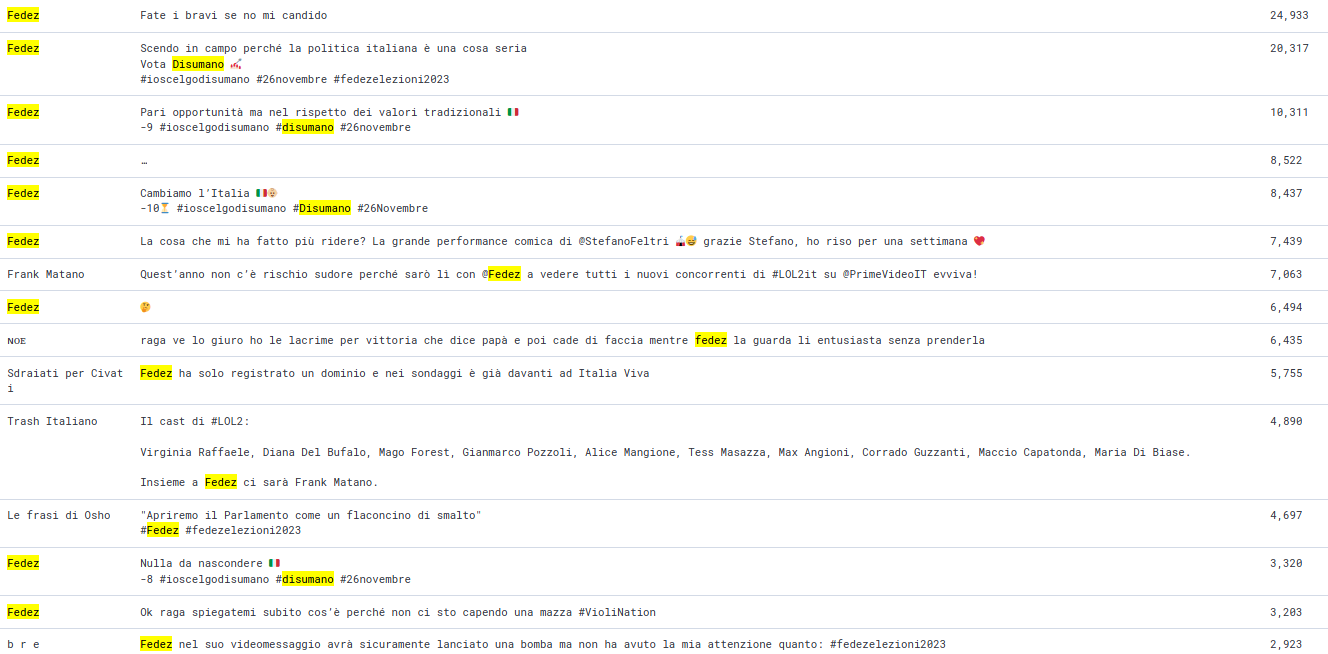Click the thinking face emoji tweet
1328x654 pixels.
(146, 307)
